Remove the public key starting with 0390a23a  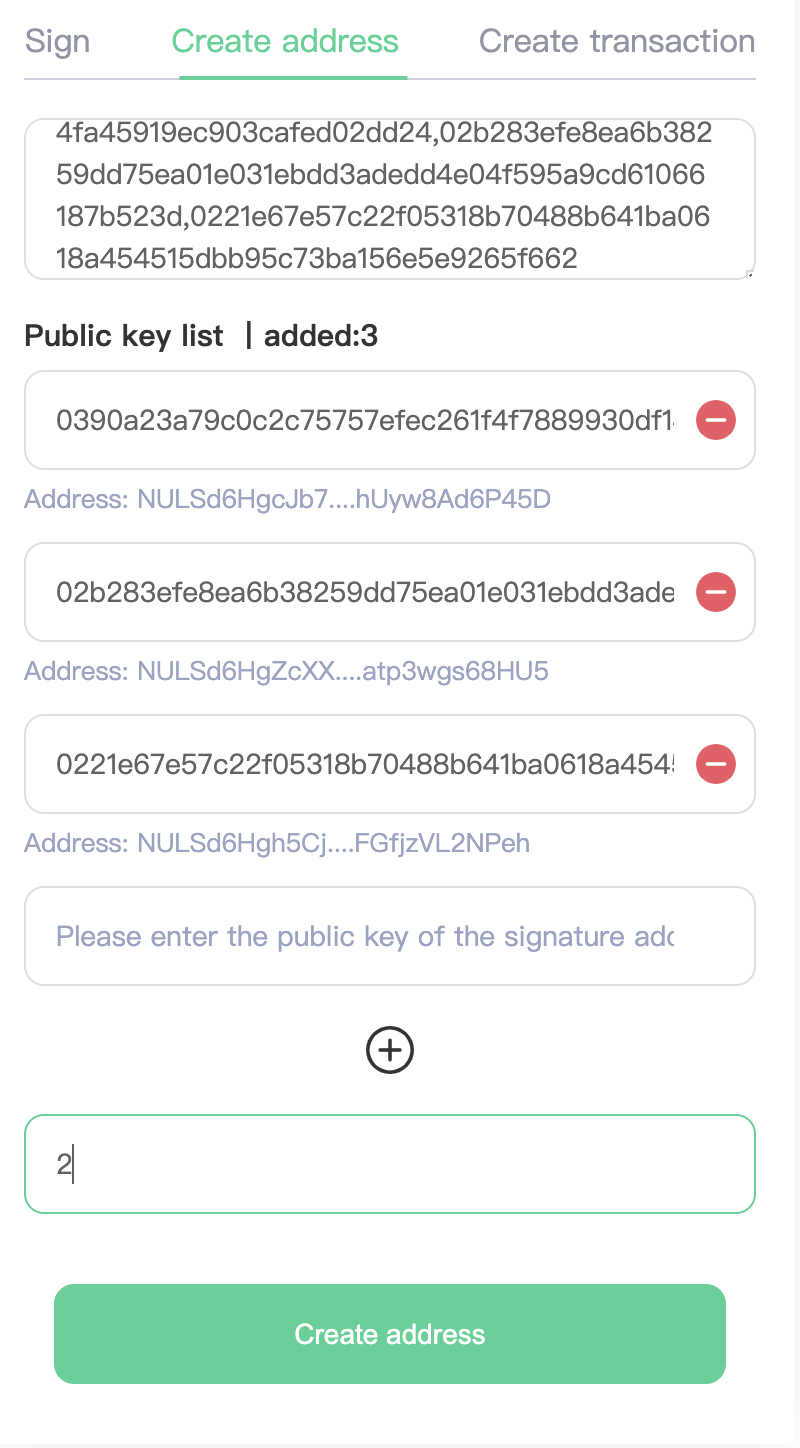pyautogui.click(x=716, y=420)
